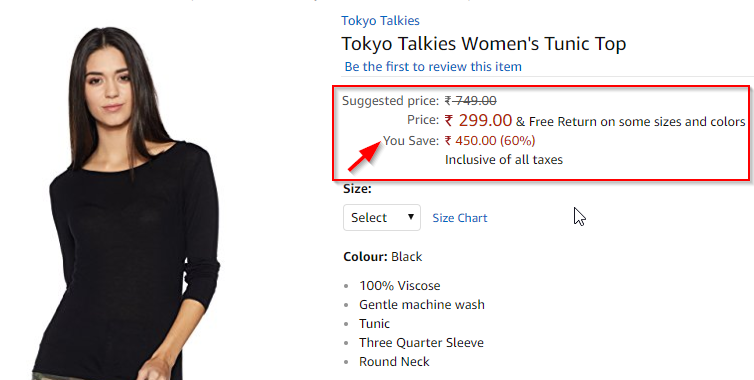This screenshot has height=380, width=754.
Task: Click the ₹450.00 (60%) savings amount
Action: click(490, 140)
